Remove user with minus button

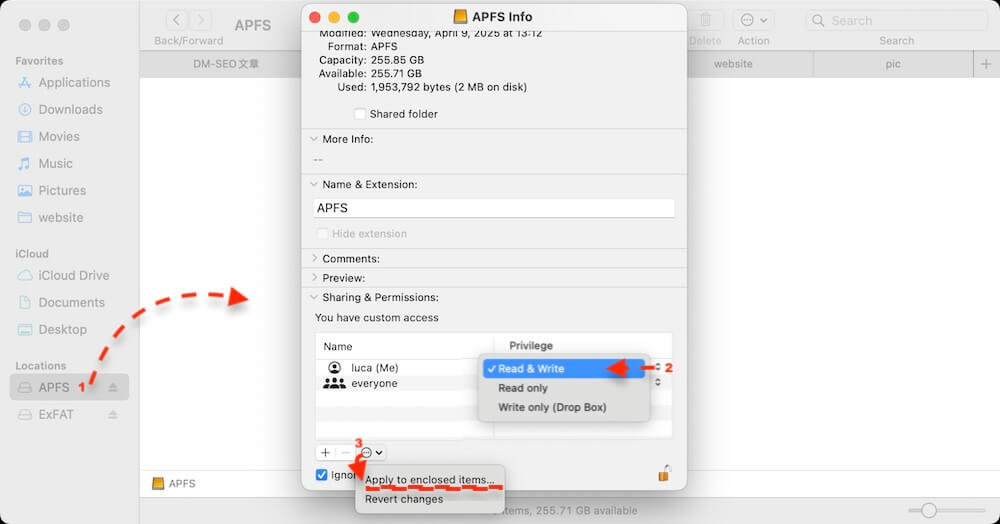(x=345, y=453)
